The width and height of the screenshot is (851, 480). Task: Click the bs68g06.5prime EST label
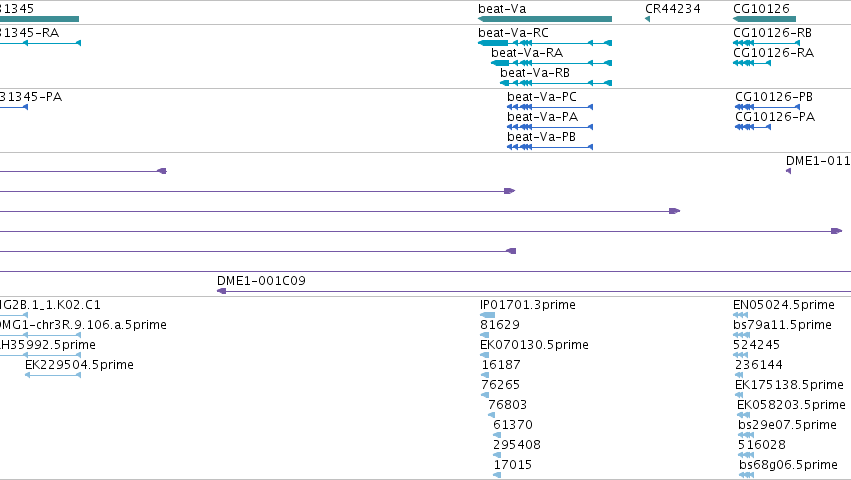[788, 465]
